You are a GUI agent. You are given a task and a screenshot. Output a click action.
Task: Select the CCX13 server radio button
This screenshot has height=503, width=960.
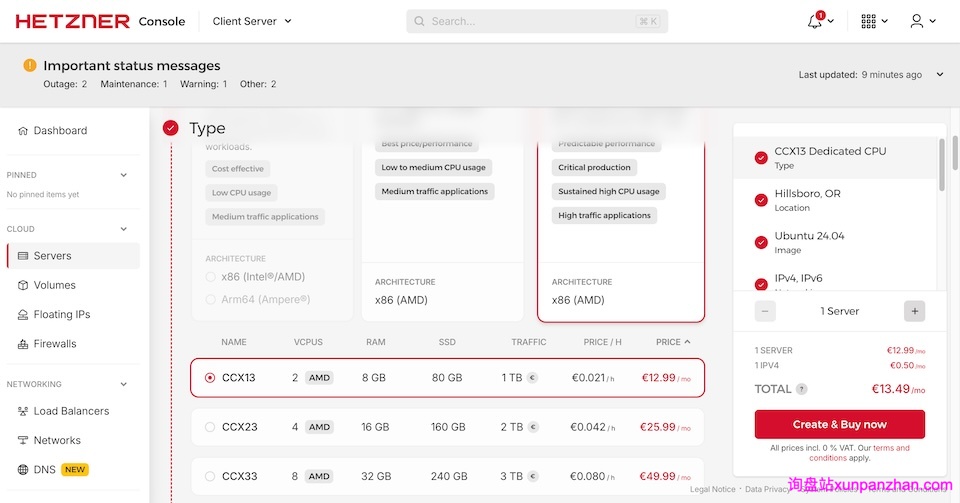210,378
